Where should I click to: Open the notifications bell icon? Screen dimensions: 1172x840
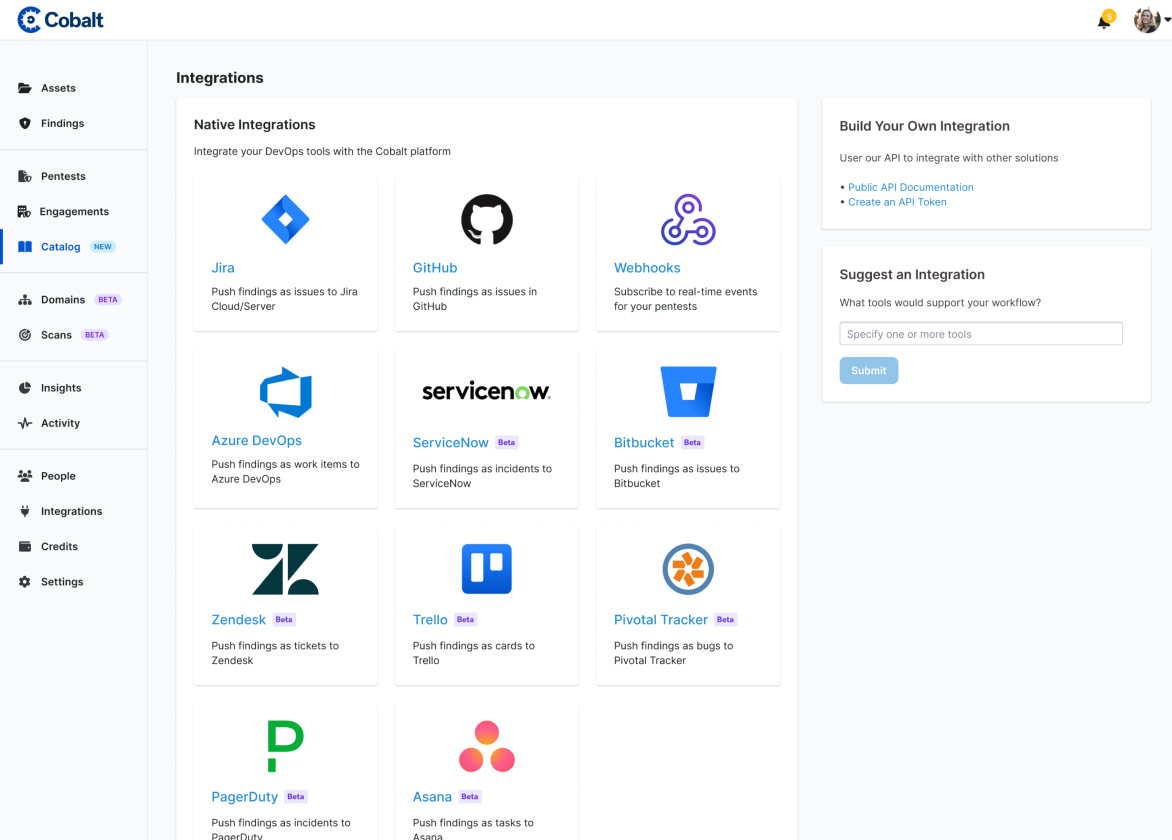[x=1104, y=20]
